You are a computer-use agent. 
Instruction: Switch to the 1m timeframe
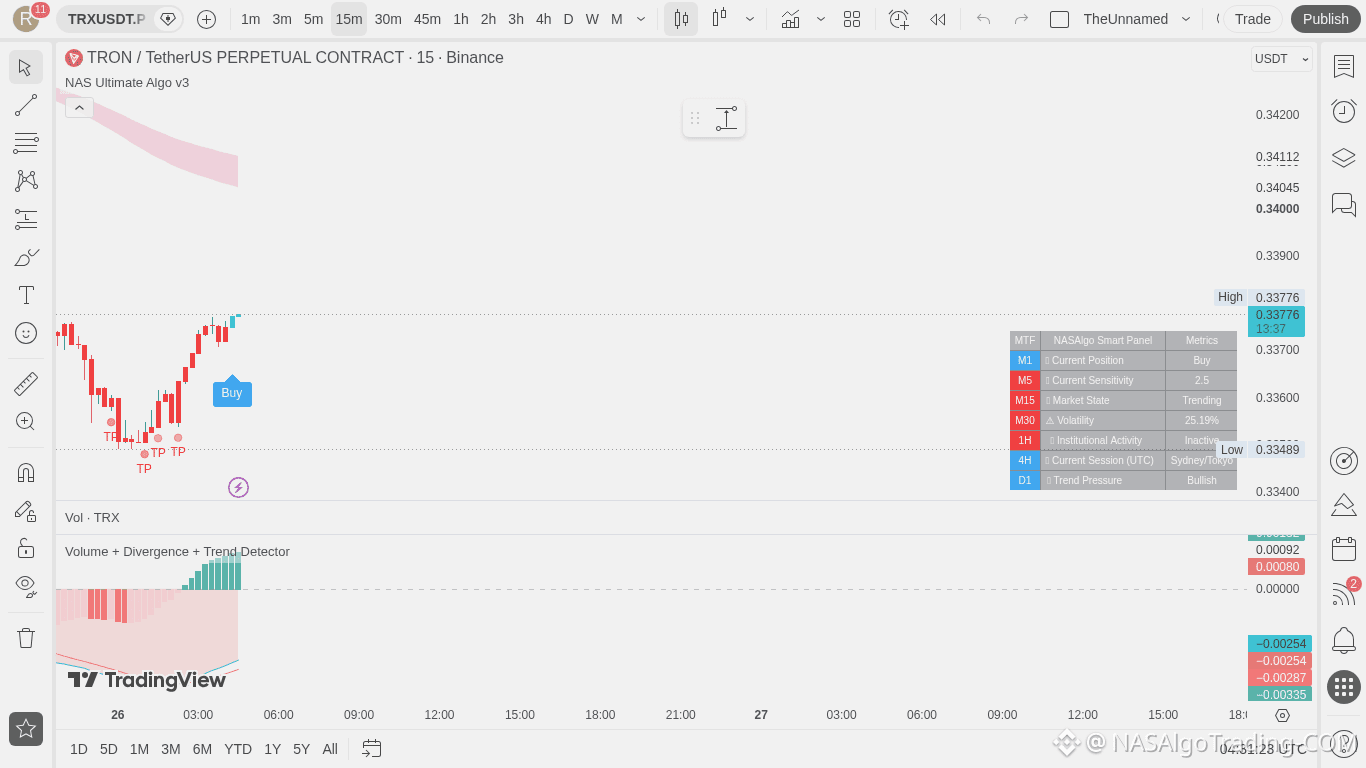251,19
